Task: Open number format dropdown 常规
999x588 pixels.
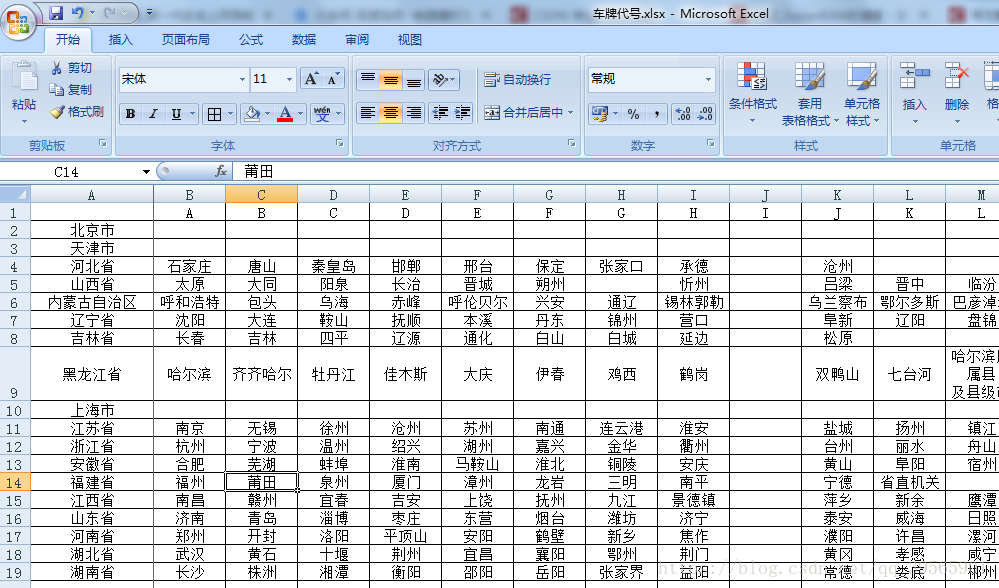Action: pyautogui.click(x=708, y=79)
